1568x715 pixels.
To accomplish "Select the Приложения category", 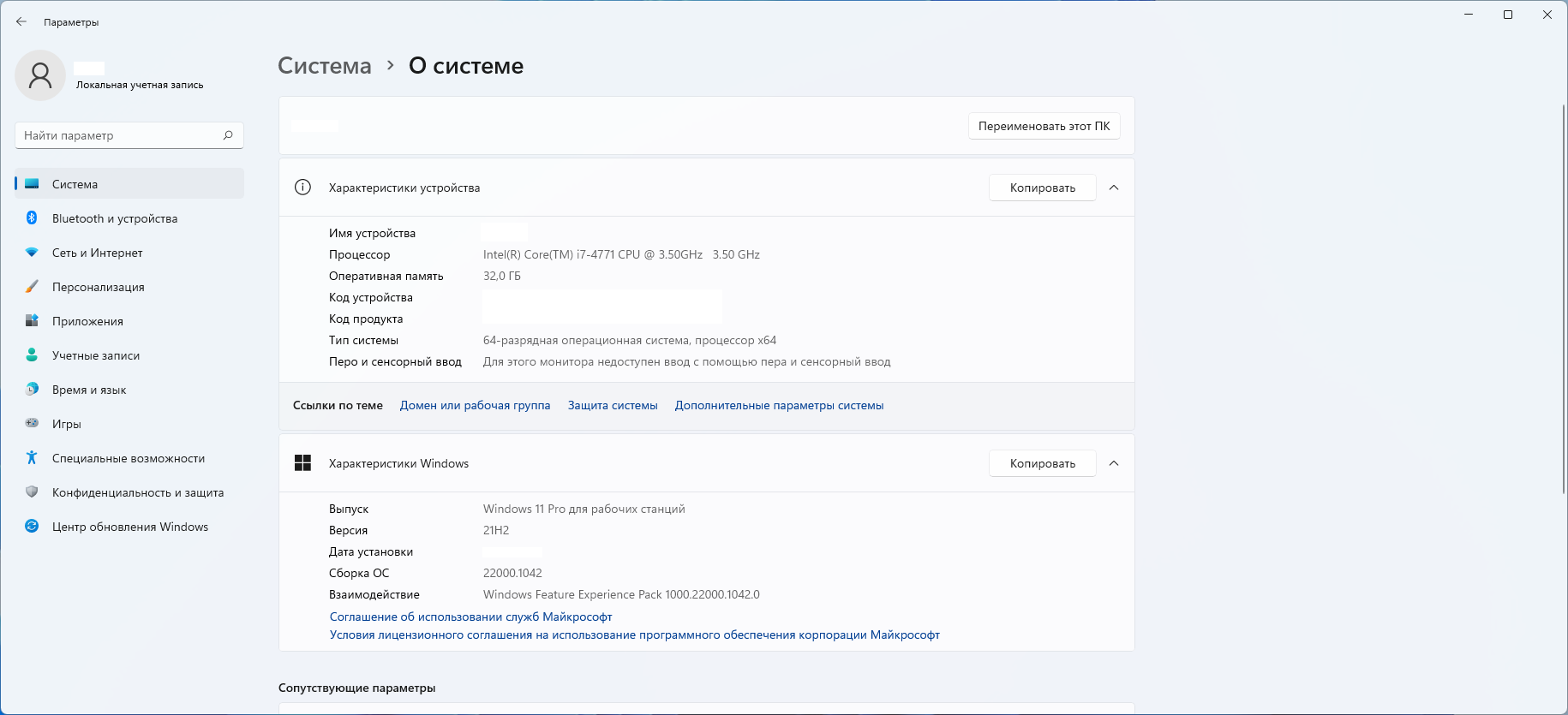I will coord(129,321).
